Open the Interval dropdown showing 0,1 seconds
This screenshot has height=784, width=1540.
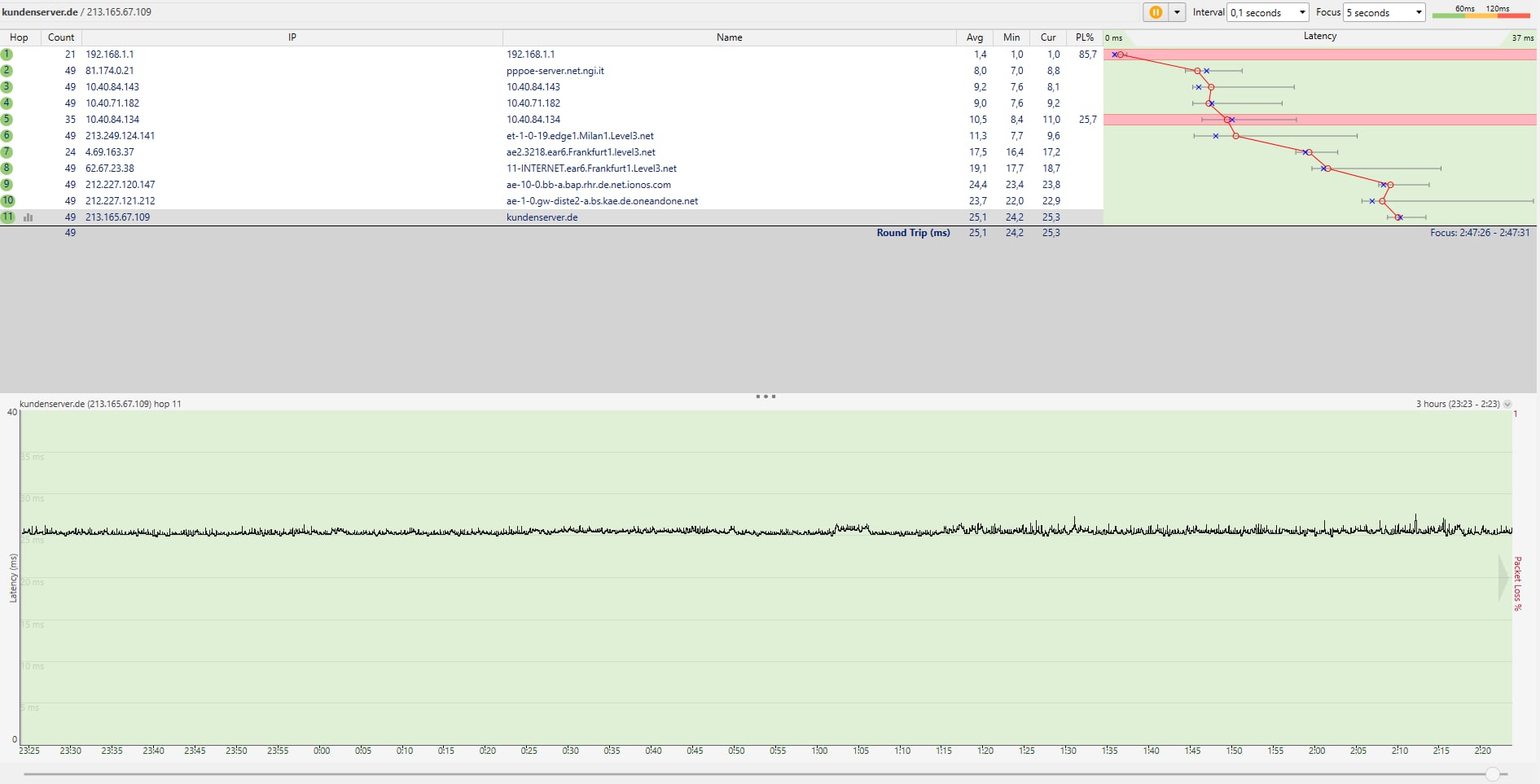click(x=1267, y=12)
